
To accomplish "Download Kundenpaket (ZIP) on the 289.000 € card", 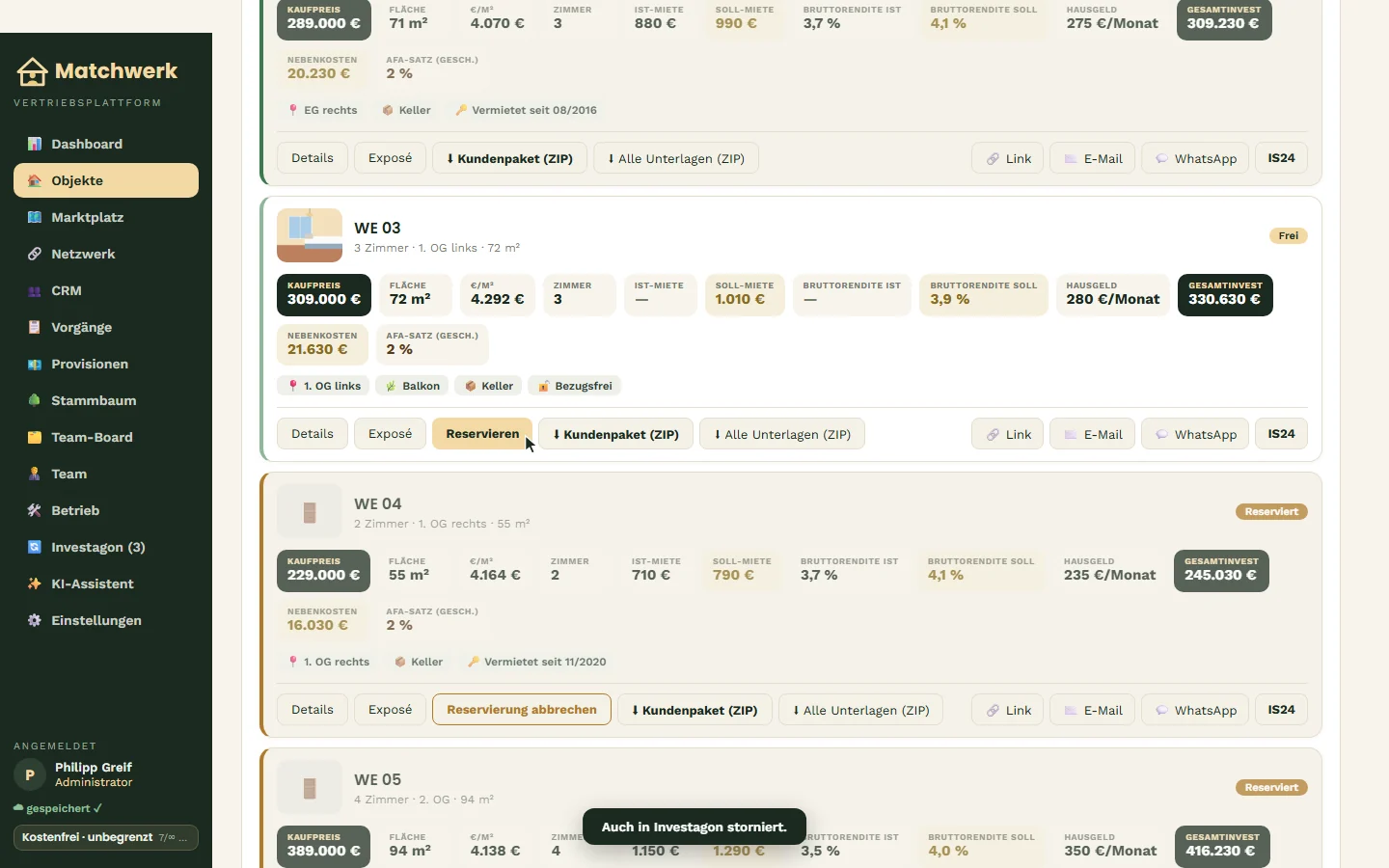I will 509,158.
